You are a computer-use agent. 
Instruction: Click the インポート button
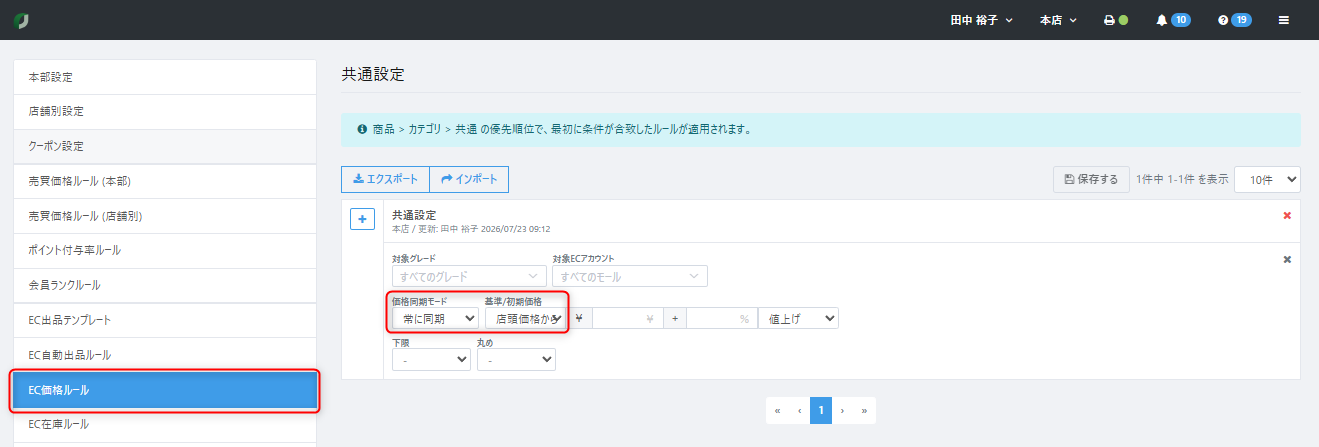(x=469, y=179)
